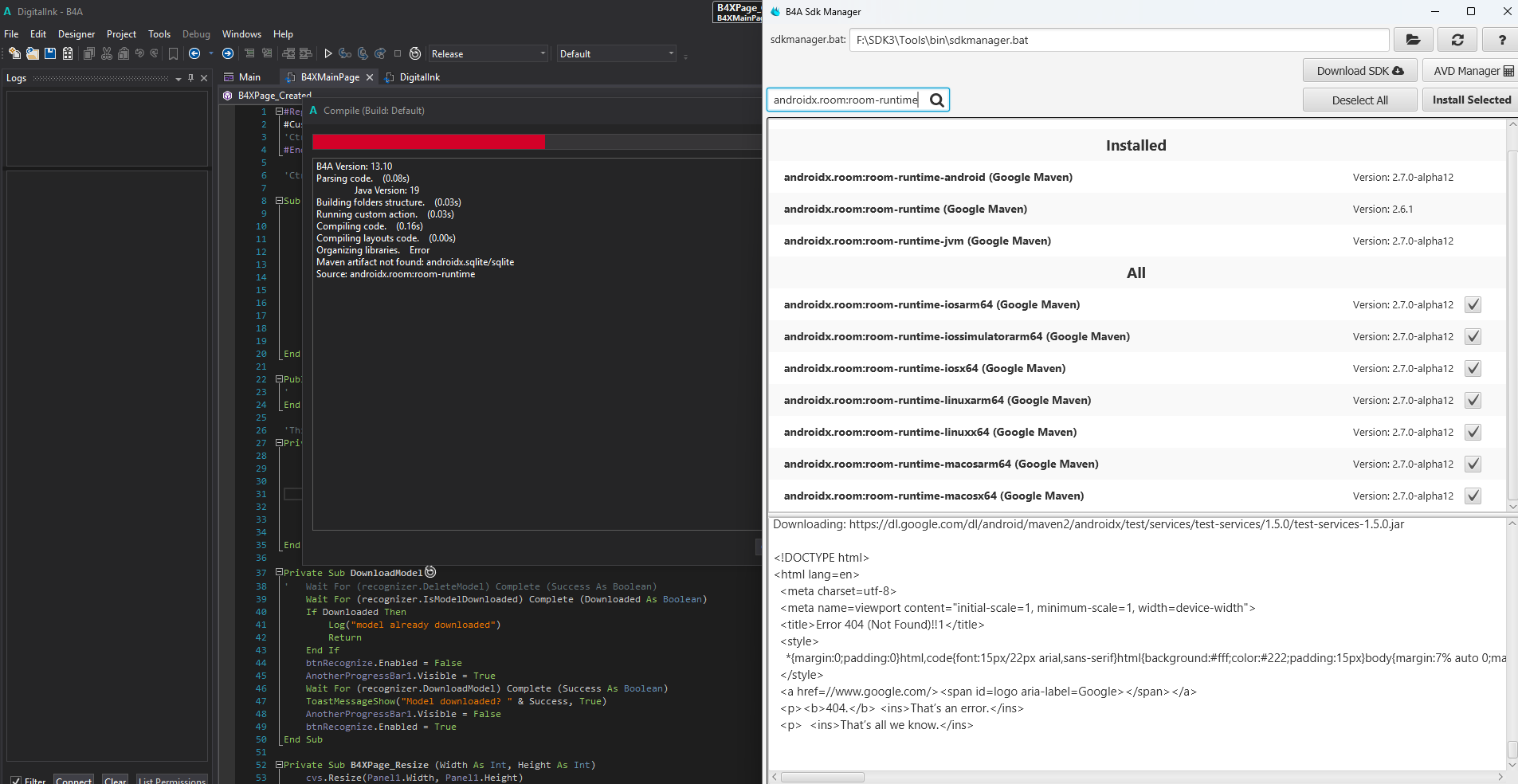Image resolution: width=1518 pixels, height=784 pixels.
Task: Open the Default build configuration dropdown
Action: (616, 53)
